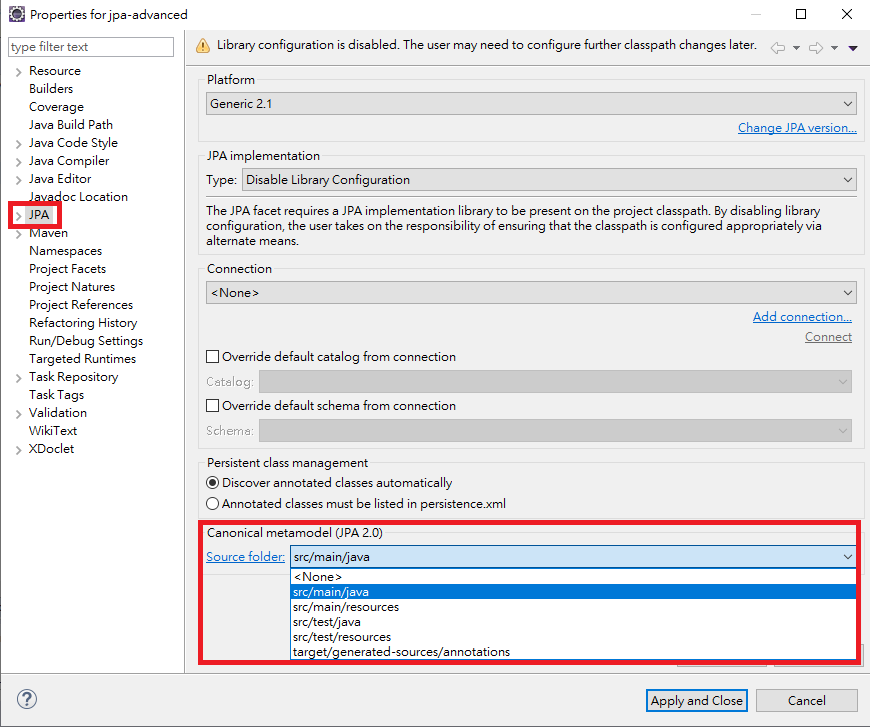Select Annotated classes must be listed option
This screenshot has width=870, height=727.
pyautogui.click(x=213, y=504)
